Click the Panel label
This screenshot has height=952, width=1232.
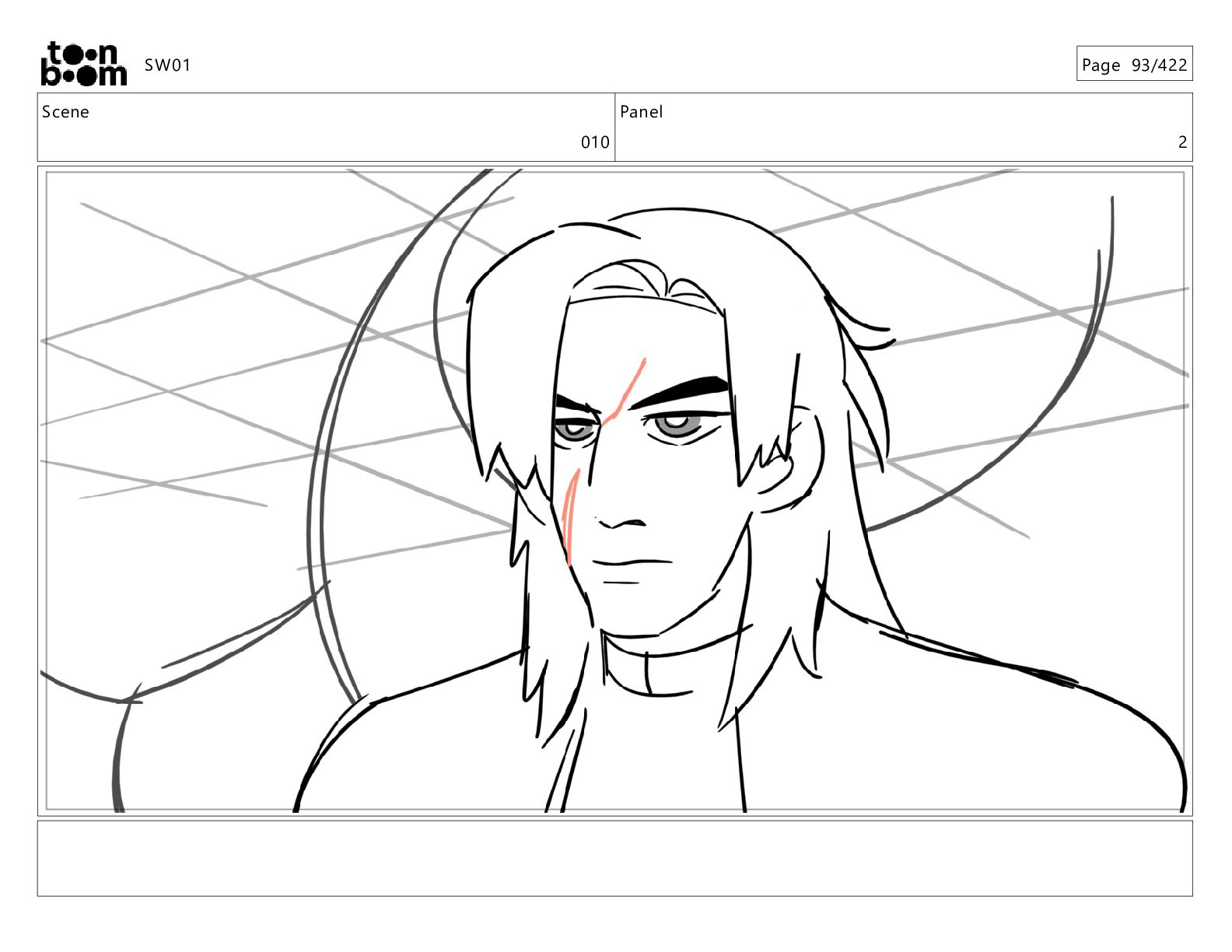641,112
